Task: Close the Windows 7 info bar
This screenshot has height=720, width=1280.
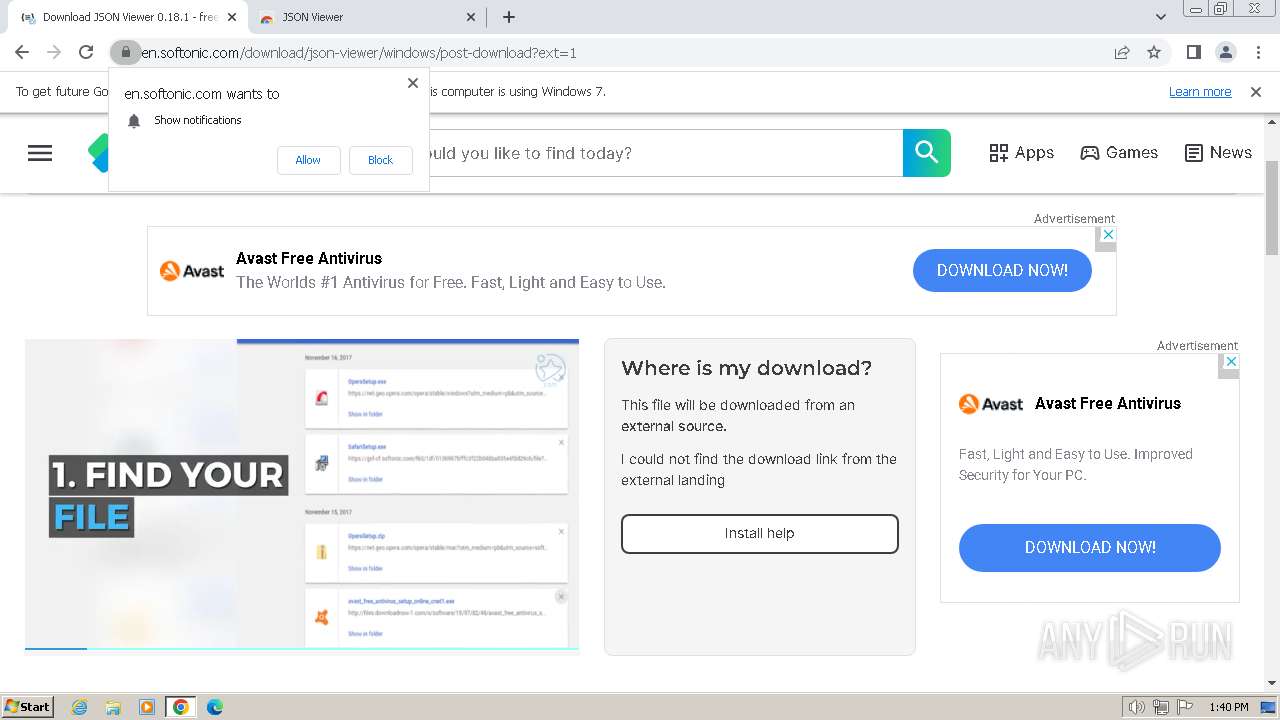Action: [x=1256, y=92]
